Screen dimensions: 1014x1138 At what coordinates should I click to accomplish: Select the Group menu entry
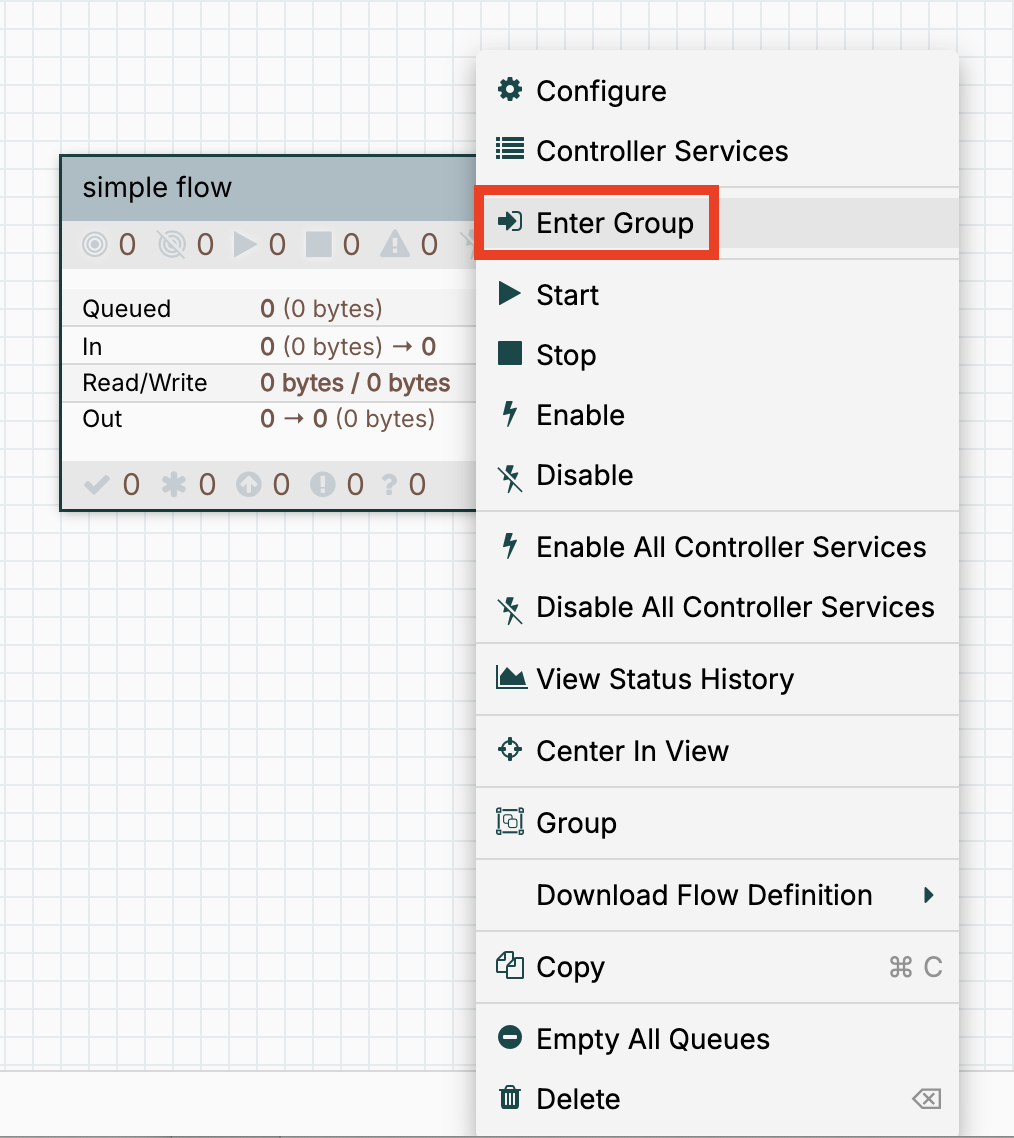pos(576,823)
